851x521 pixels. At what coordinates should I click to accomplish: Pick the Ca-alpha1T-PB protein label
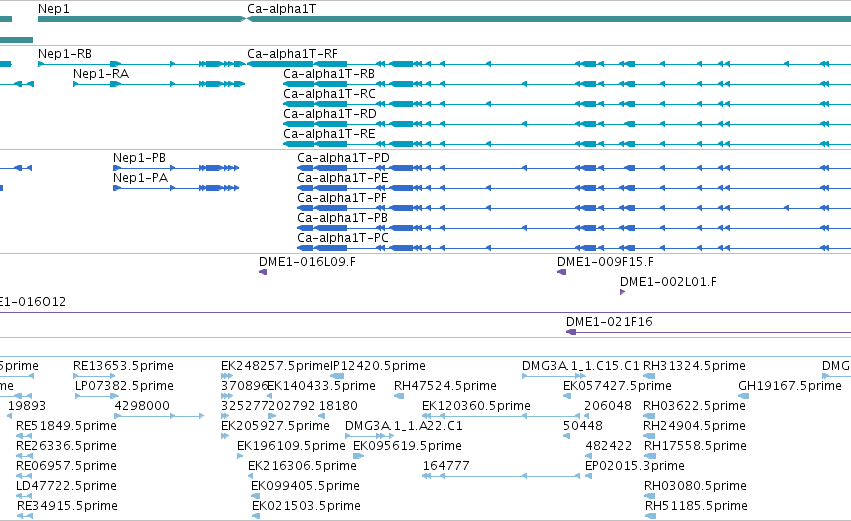[342, 218]
